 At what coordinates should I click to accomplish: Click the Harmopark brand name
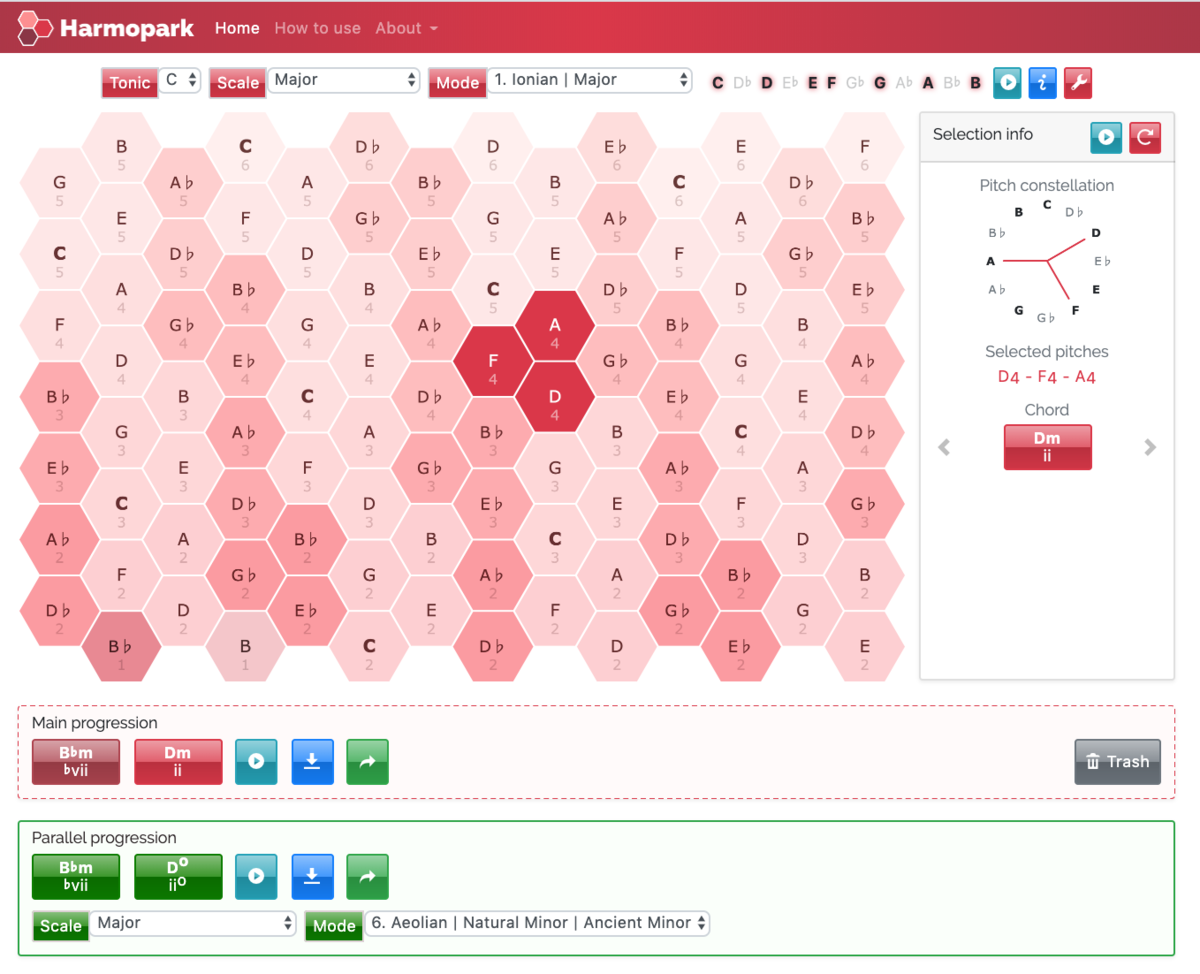coord(126,28)
